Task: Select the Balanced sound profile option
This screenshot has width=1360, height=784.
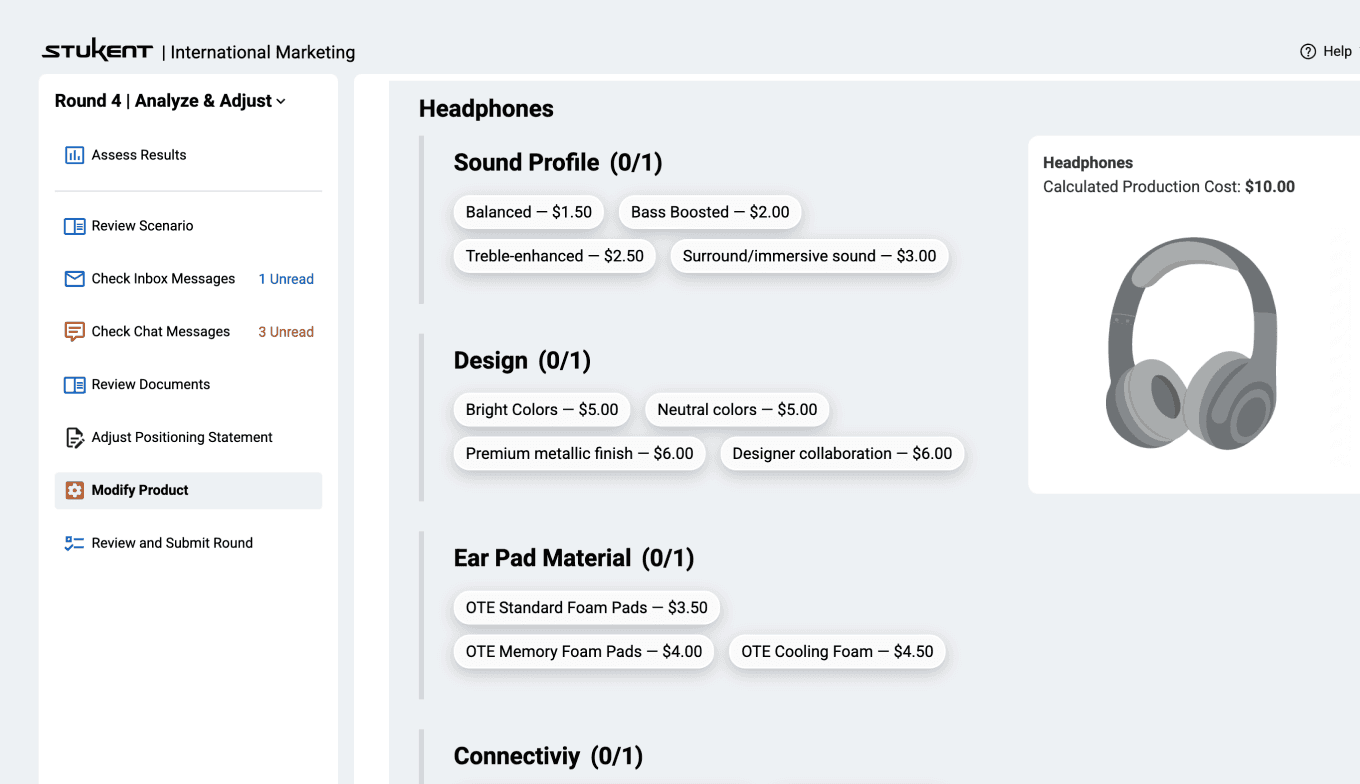Action: (528, 212)
